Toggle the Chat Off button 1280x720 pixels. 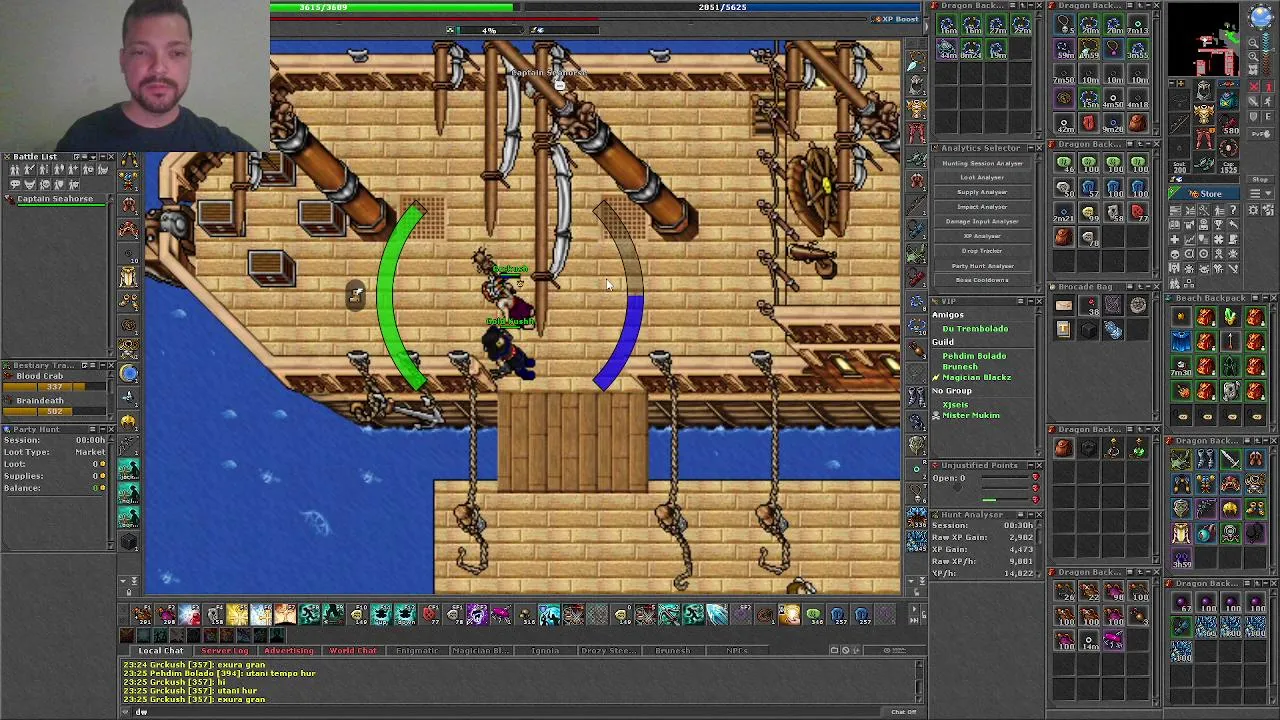pyautogui.click(x=903, y=712)
